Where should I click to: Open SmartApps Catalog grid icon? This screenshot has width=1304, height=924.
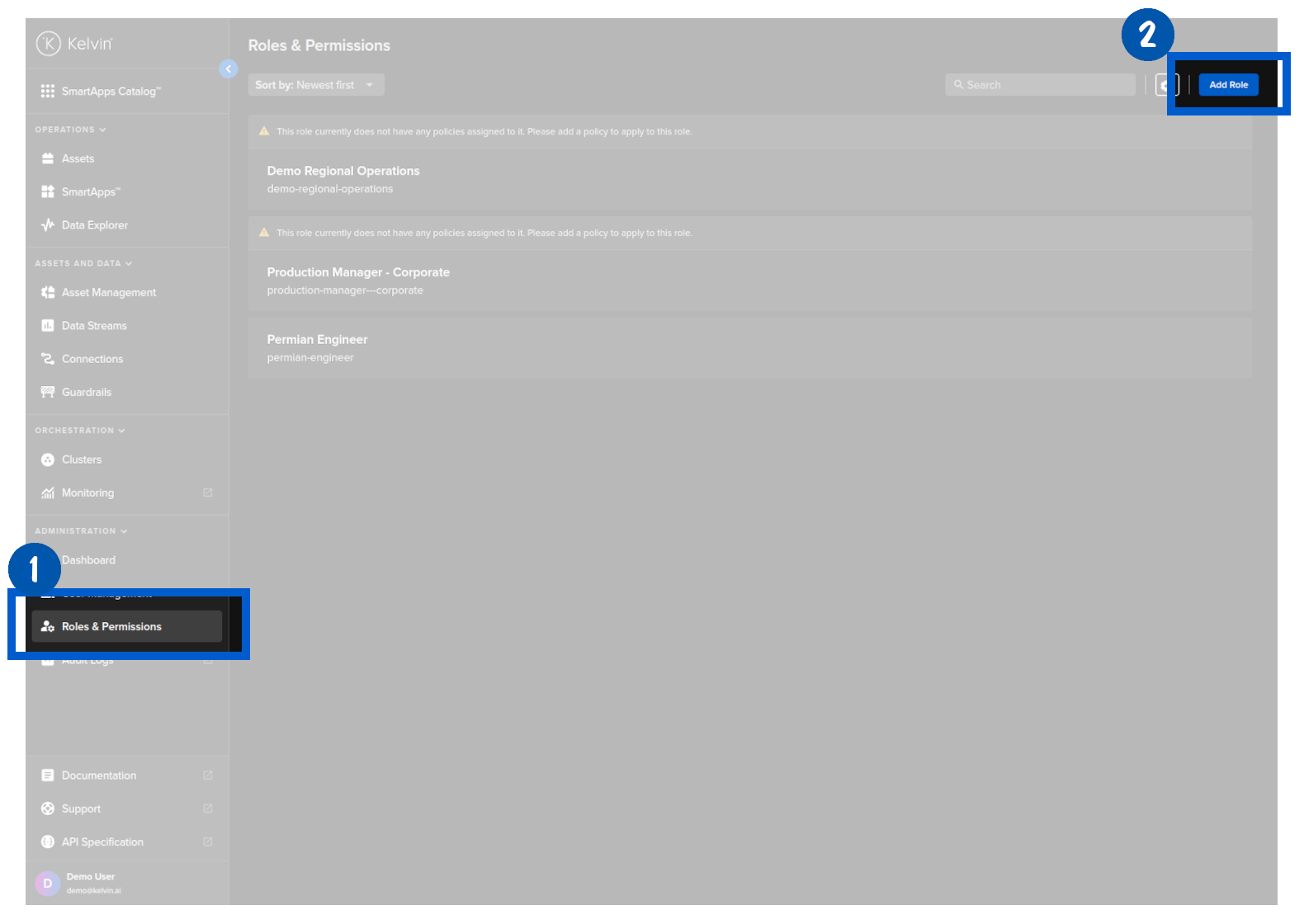[48, 92]
